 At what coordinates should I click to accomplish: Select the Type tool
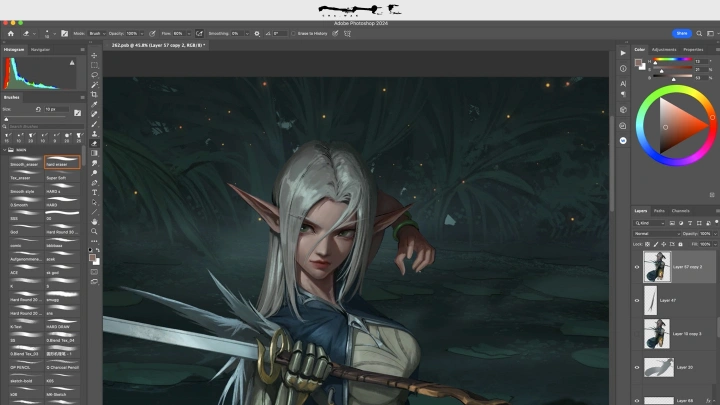tap(94, 192)
